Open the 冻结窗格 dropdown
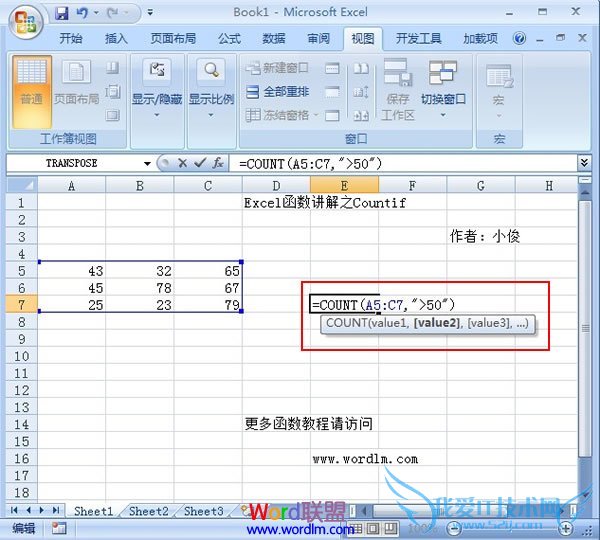 click(x=282, y=115)
